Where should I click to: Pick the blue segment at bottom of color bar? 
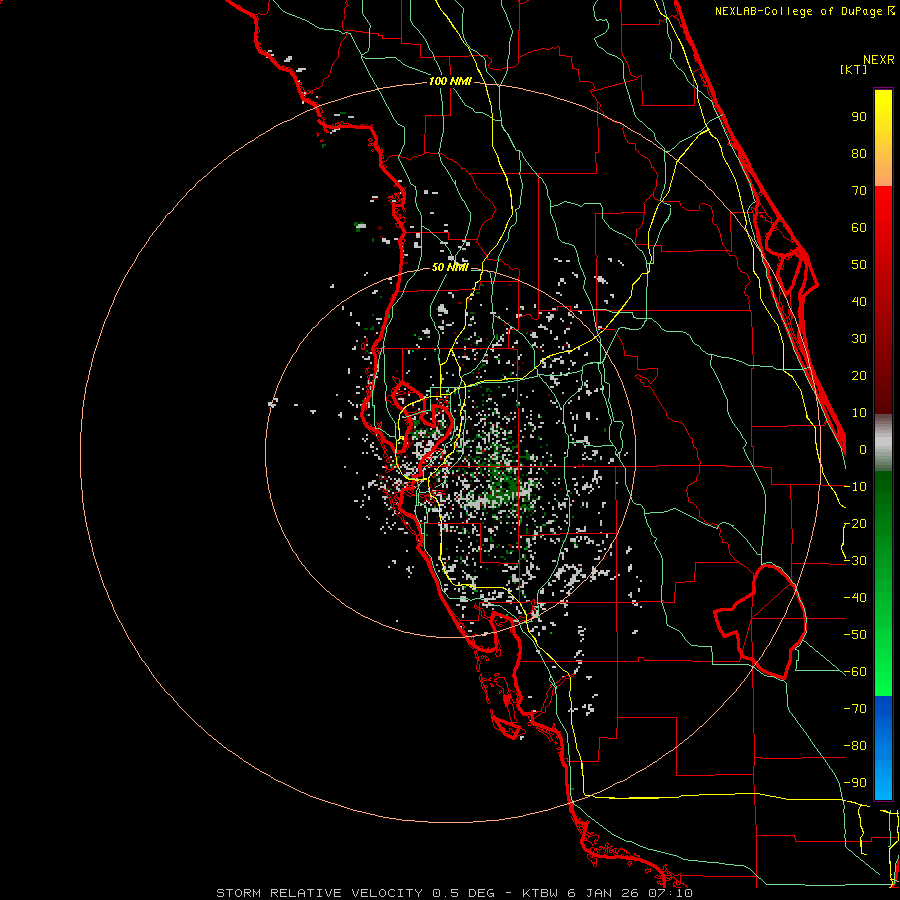[x=883, y=748]
